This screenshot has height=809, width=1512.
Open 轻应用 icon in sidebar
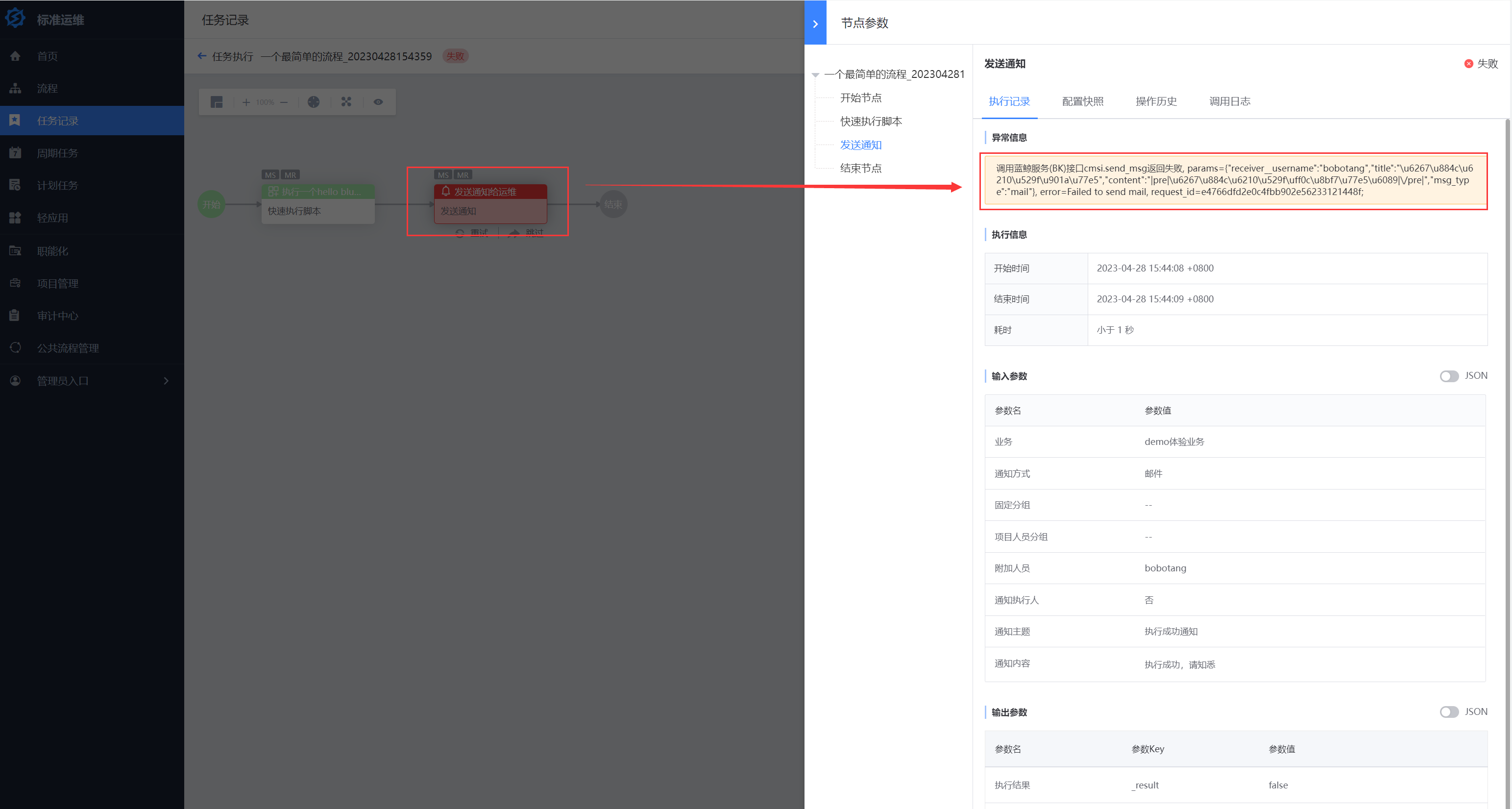(15, 218)
